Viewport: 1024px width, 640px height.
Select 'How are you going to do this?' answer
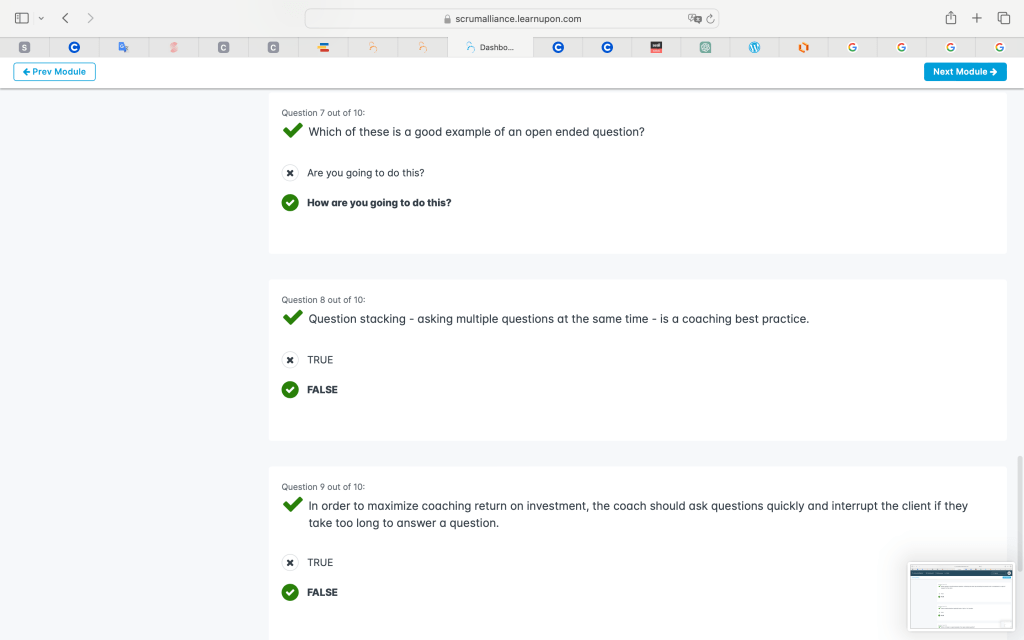click(290, 203)
